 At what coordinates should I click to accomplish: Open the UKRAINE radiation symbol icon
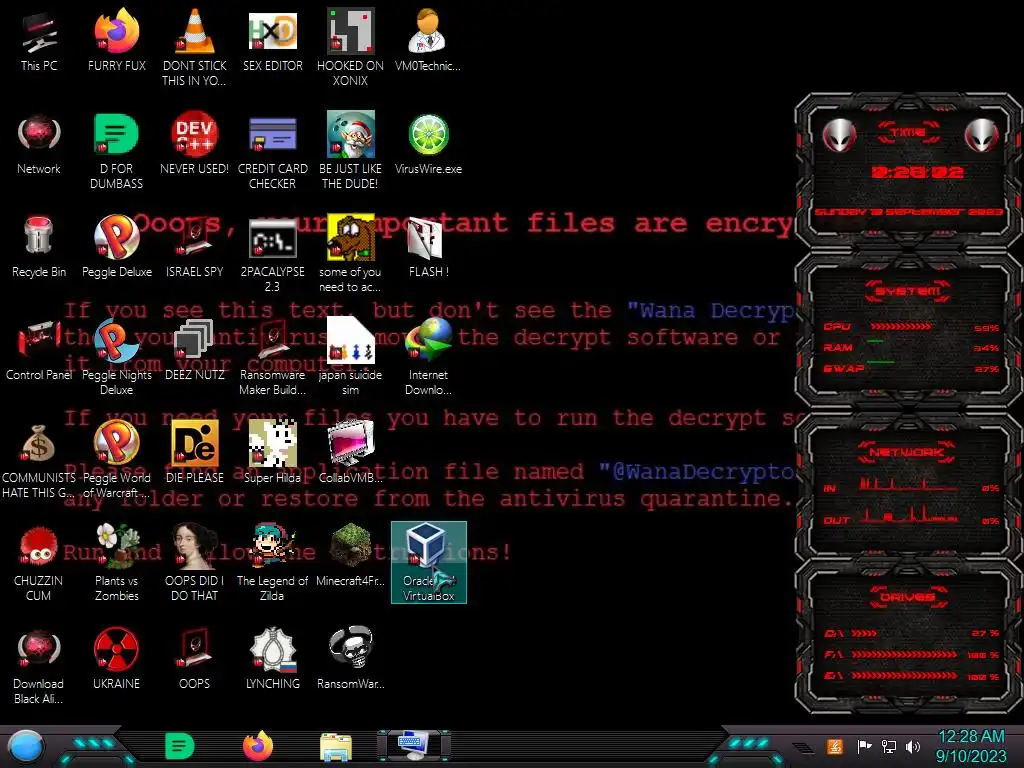pyautogui.click(x=116, y=660)
